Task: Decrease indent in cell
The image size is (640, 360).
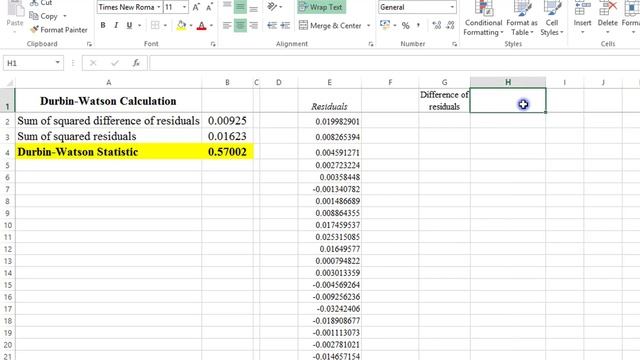Action: (x=272, y=25)
